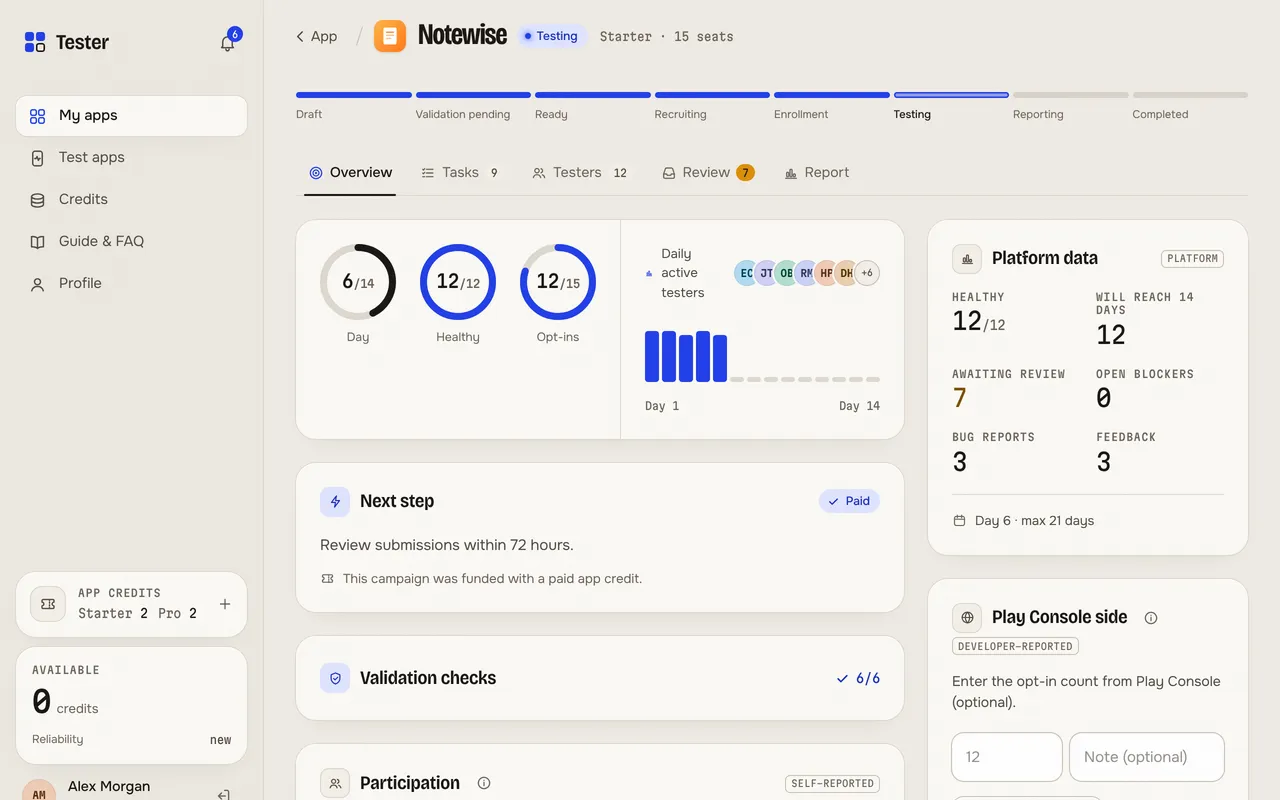Screen dimensions: 1280x800
Task: Show the +6 more testers
Action: [867, 273]
